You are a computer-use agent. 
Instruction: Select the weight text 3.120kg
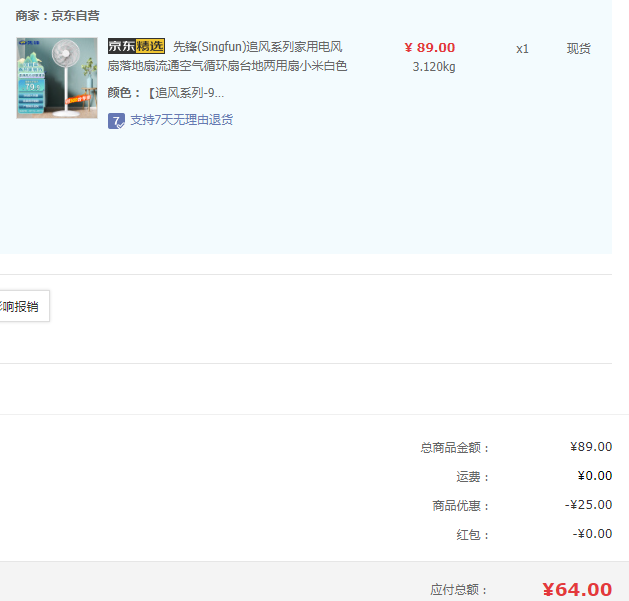pos(434,67)
